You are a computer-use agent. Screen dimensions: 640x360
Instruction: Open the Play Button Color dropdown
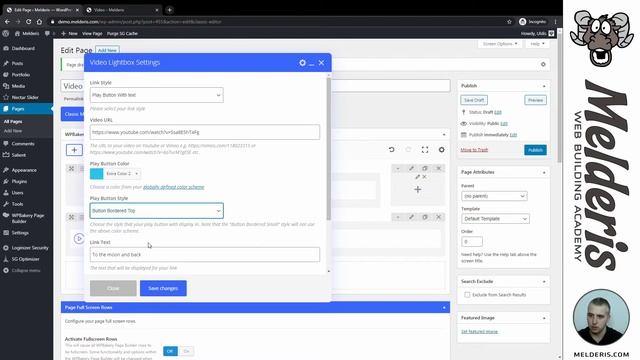122,173
